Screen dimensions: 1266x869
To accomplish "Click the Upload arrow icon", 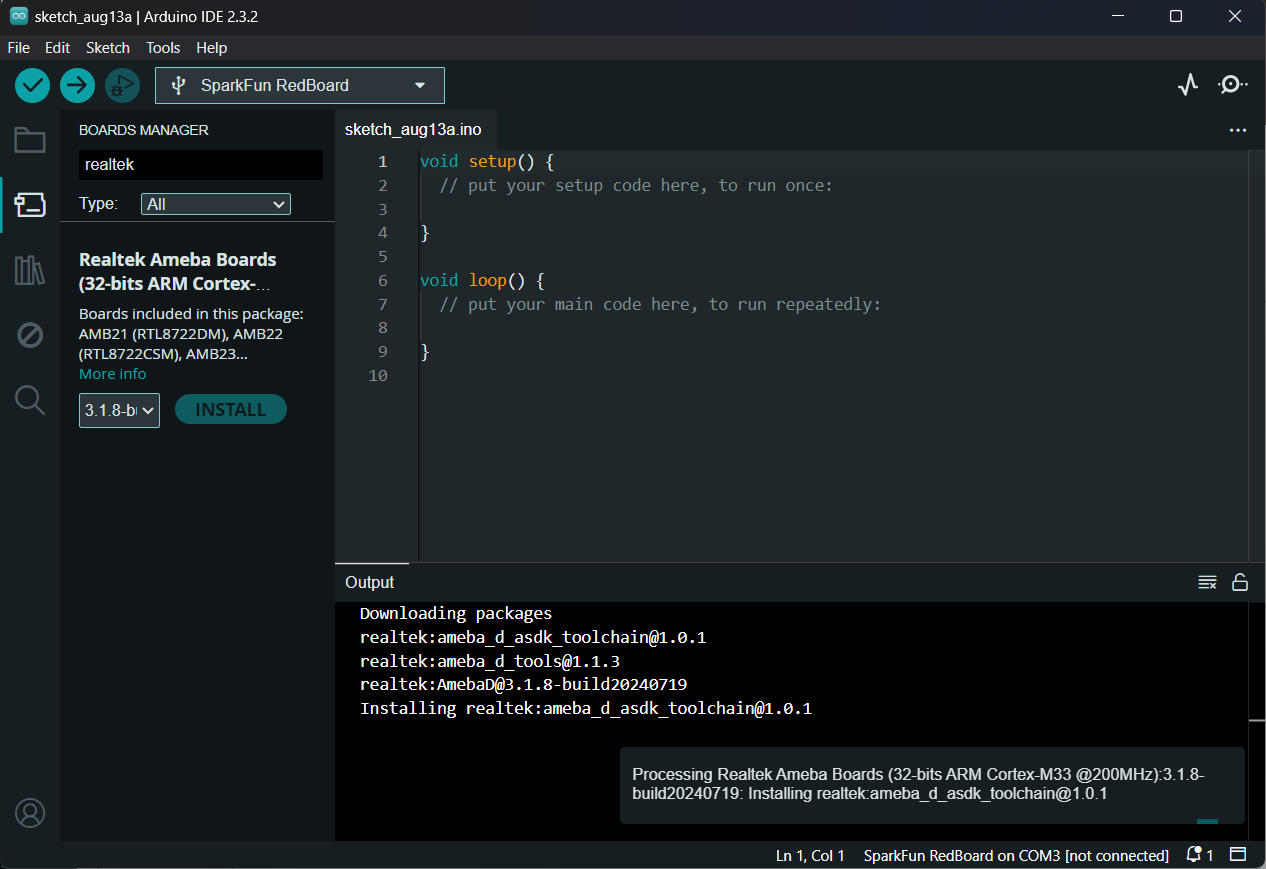I will pos(77,86).
